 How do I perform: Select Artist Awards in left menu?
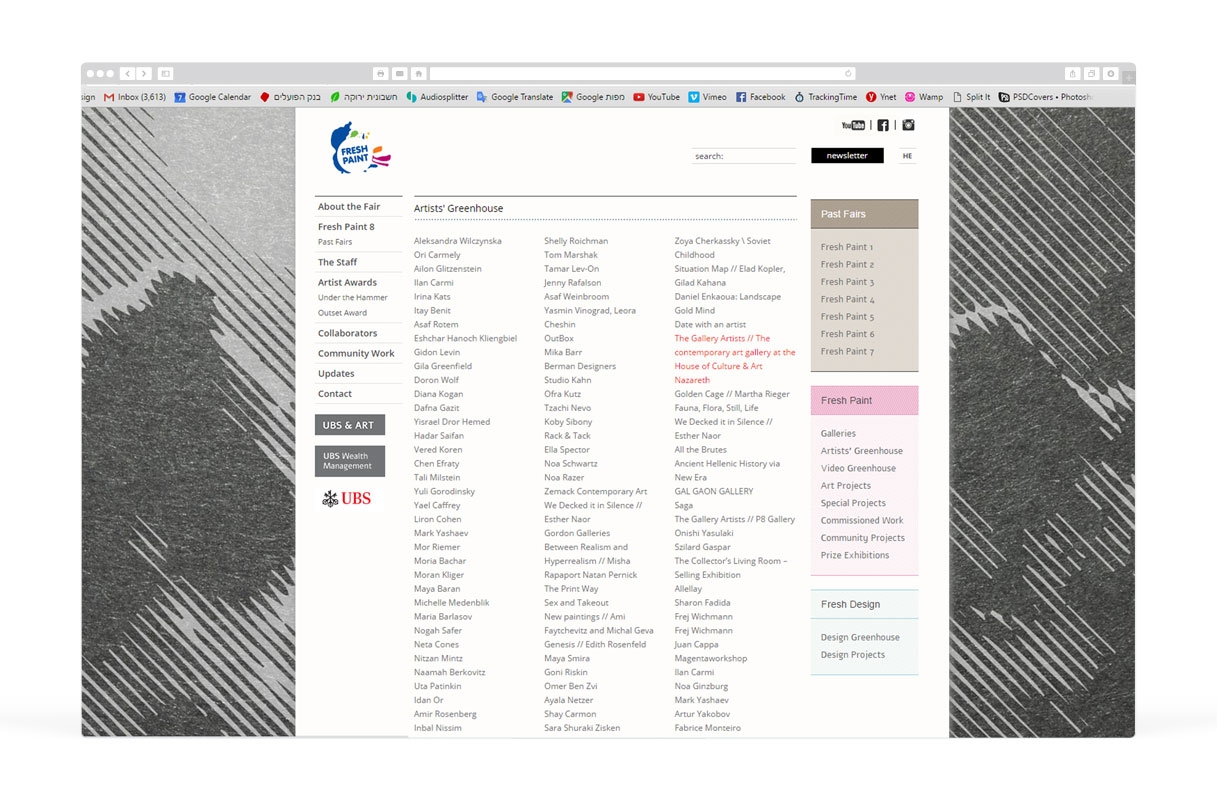(x=347, y=283)
